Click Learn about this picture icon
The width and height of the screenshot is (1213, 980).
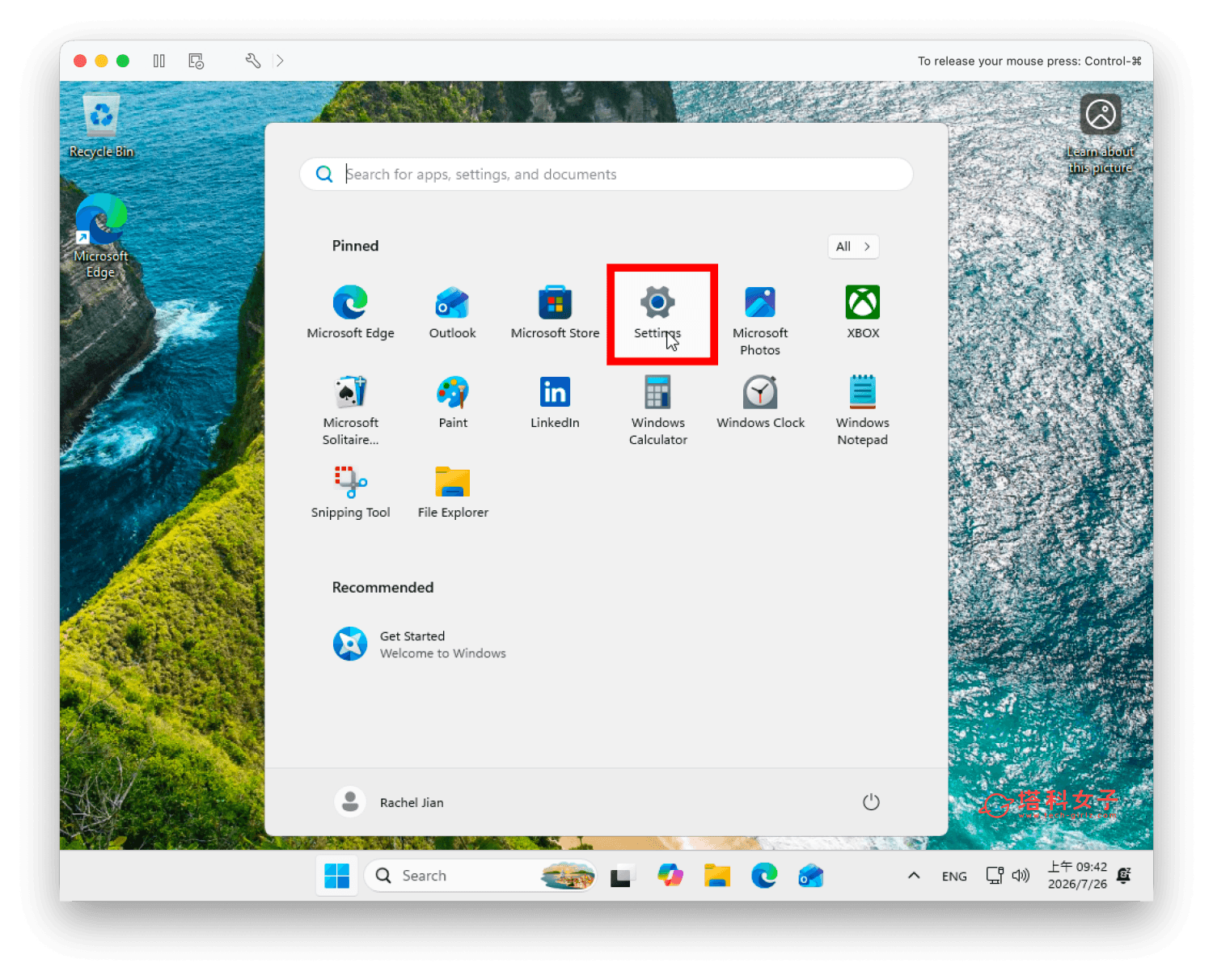click(1100, 134)
